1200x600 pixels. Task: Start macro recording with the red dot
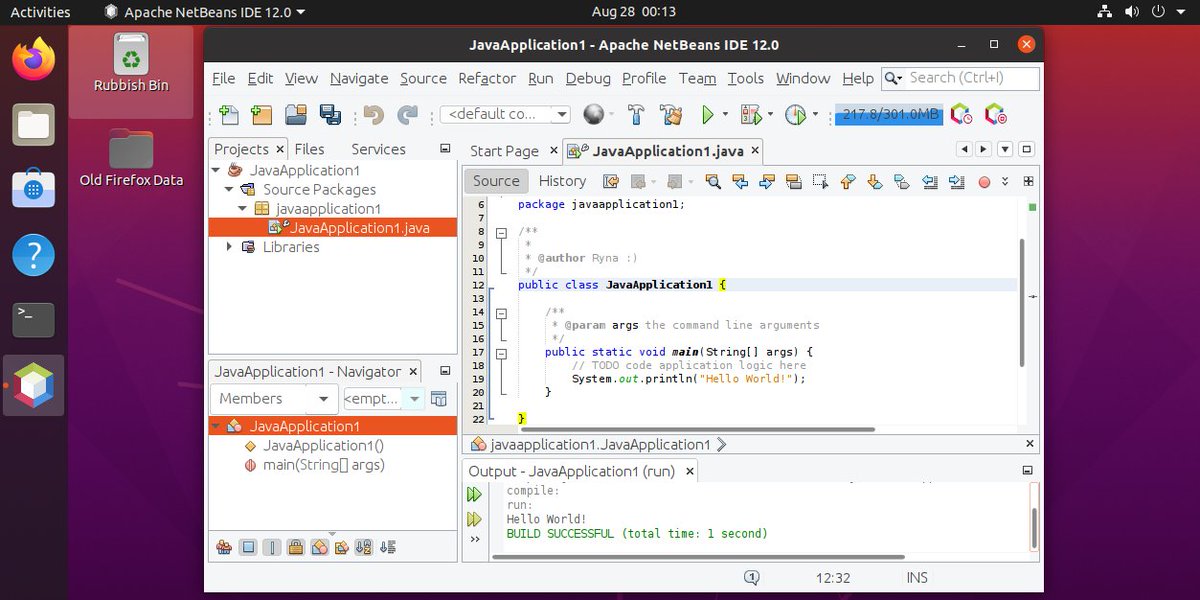[984, 182]
